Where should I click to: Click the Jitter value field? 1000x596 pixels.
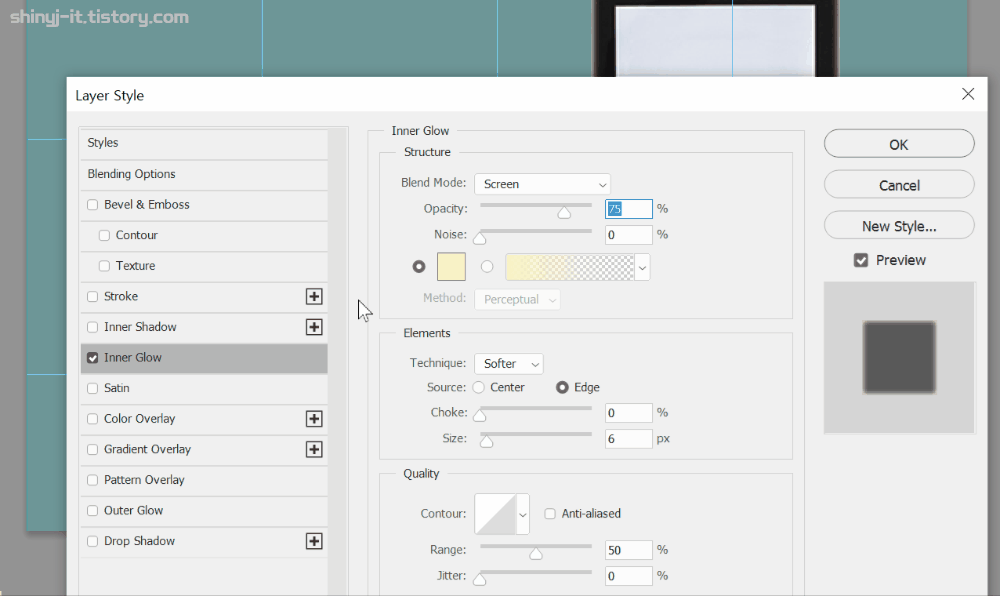tap(629, 576)
